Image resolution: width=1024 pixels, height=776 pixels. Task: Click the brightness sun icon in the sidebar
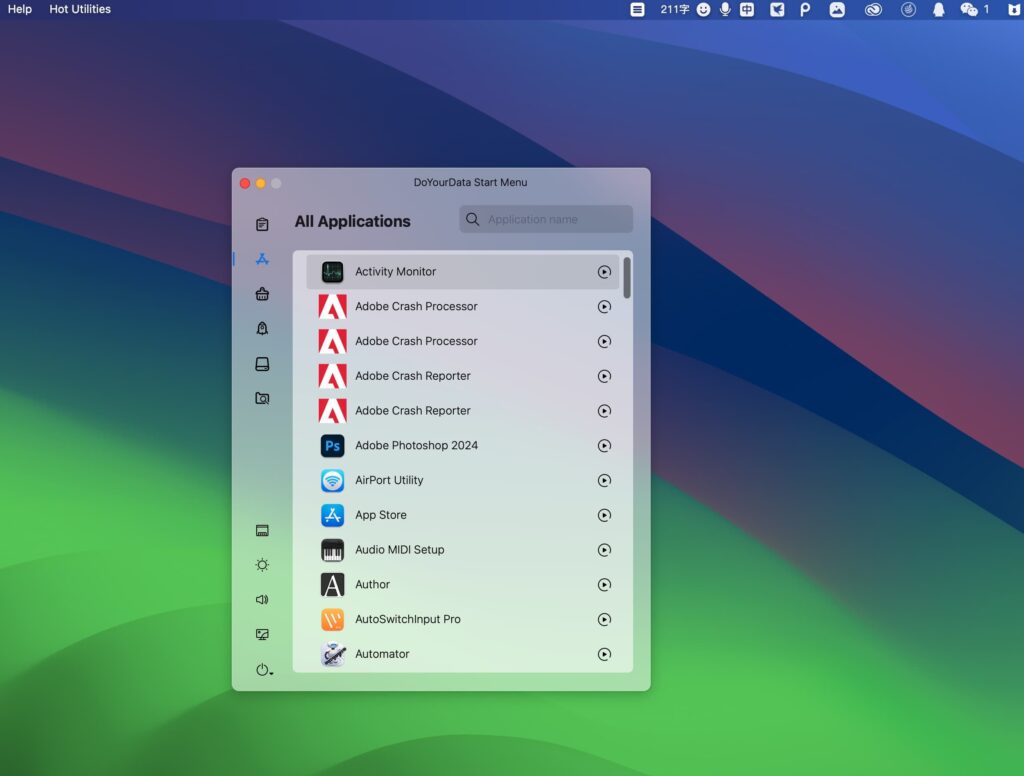(x=261, y=564)
